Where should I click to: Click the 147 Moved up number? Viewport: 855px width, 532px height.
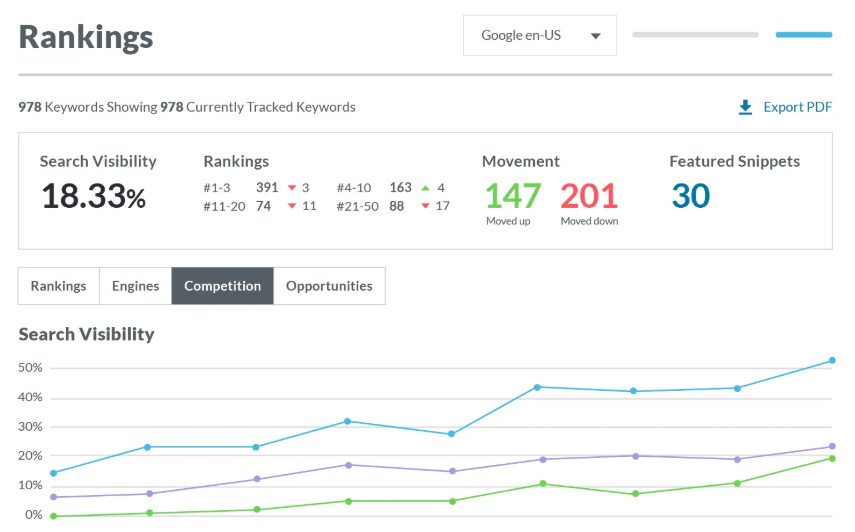(x=513, y=195)
